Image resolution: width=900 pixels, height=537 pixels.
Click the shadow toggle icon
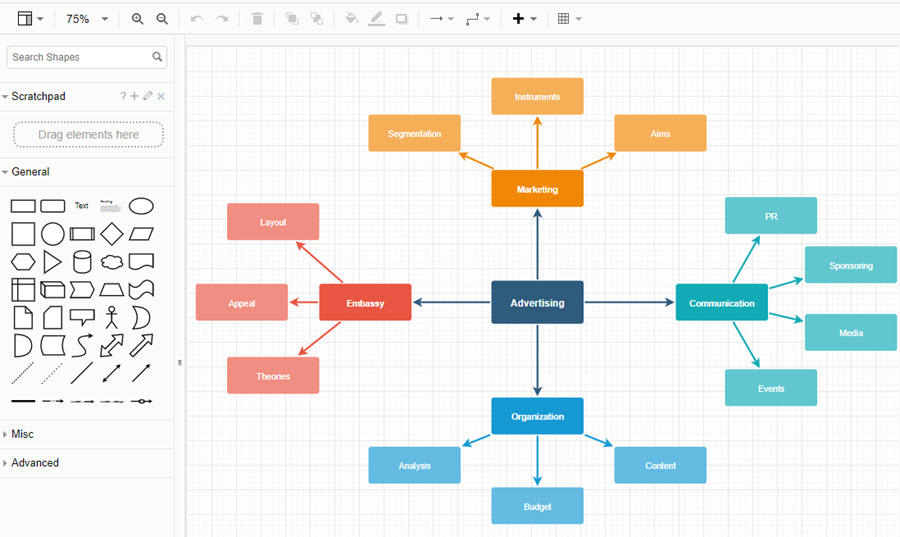(402, 19)
